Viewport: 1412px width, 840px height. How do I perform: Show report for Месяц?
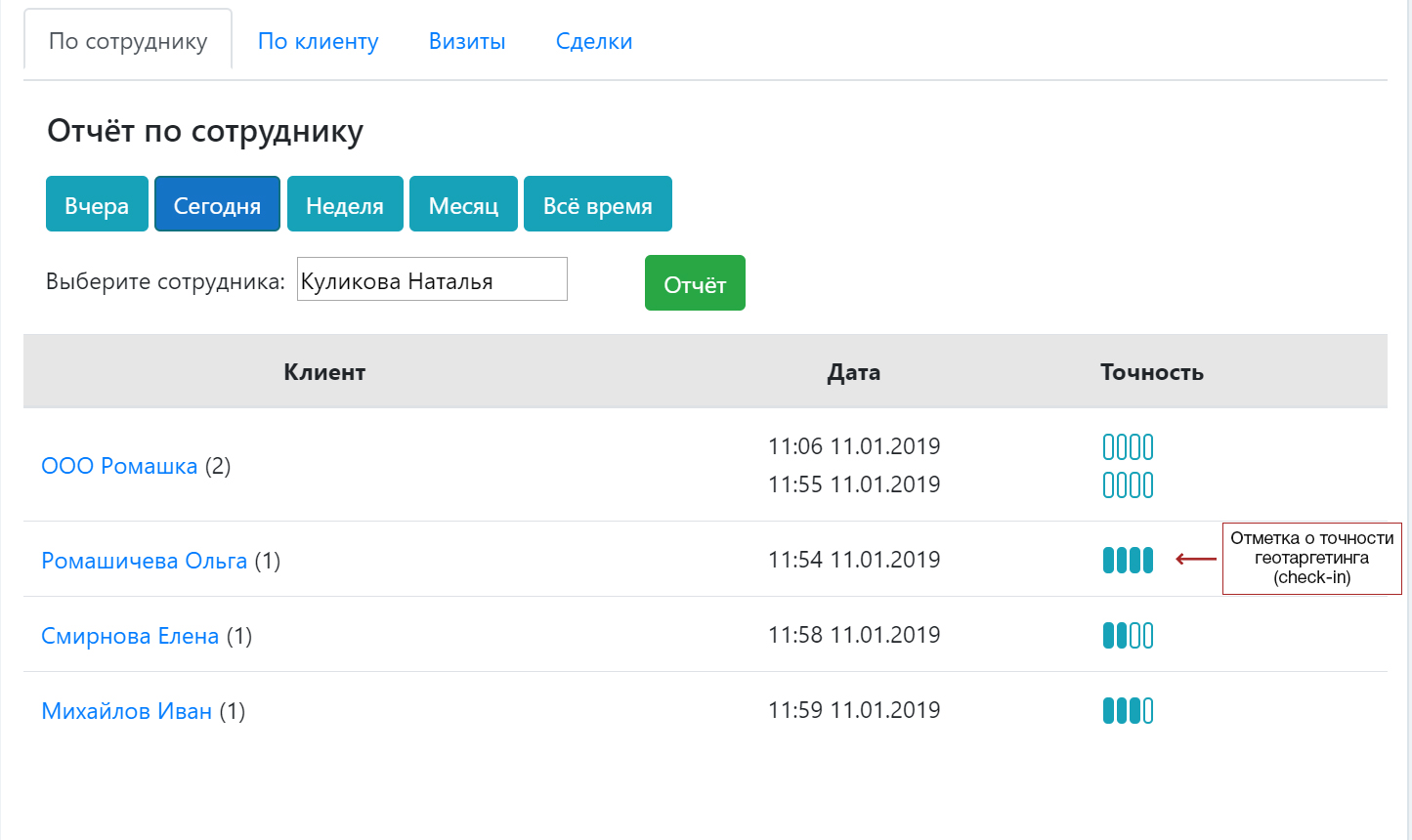(463, 205)
